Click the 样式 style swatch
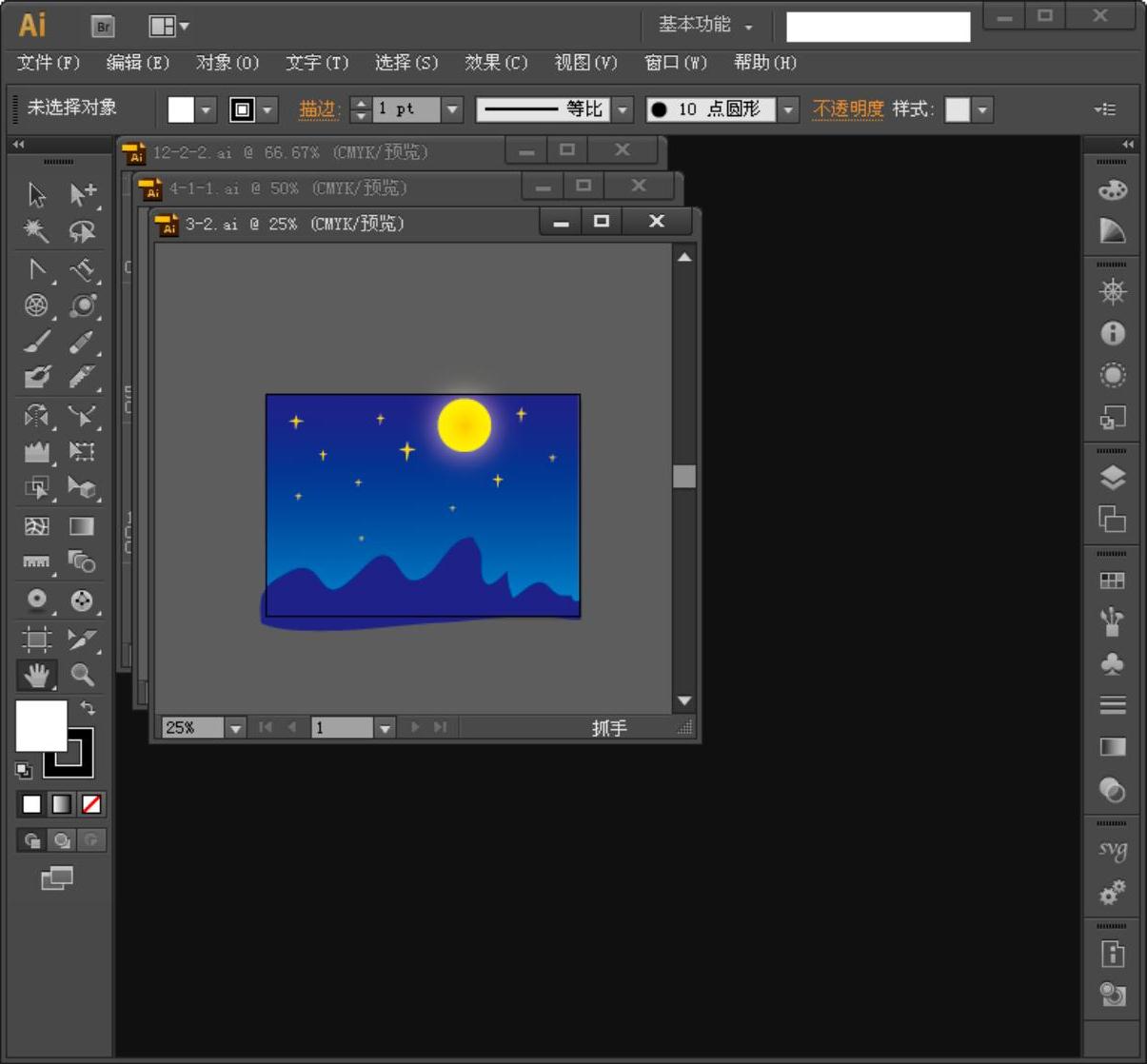This screenshot has width=1147, height=1064. point(958,109)
